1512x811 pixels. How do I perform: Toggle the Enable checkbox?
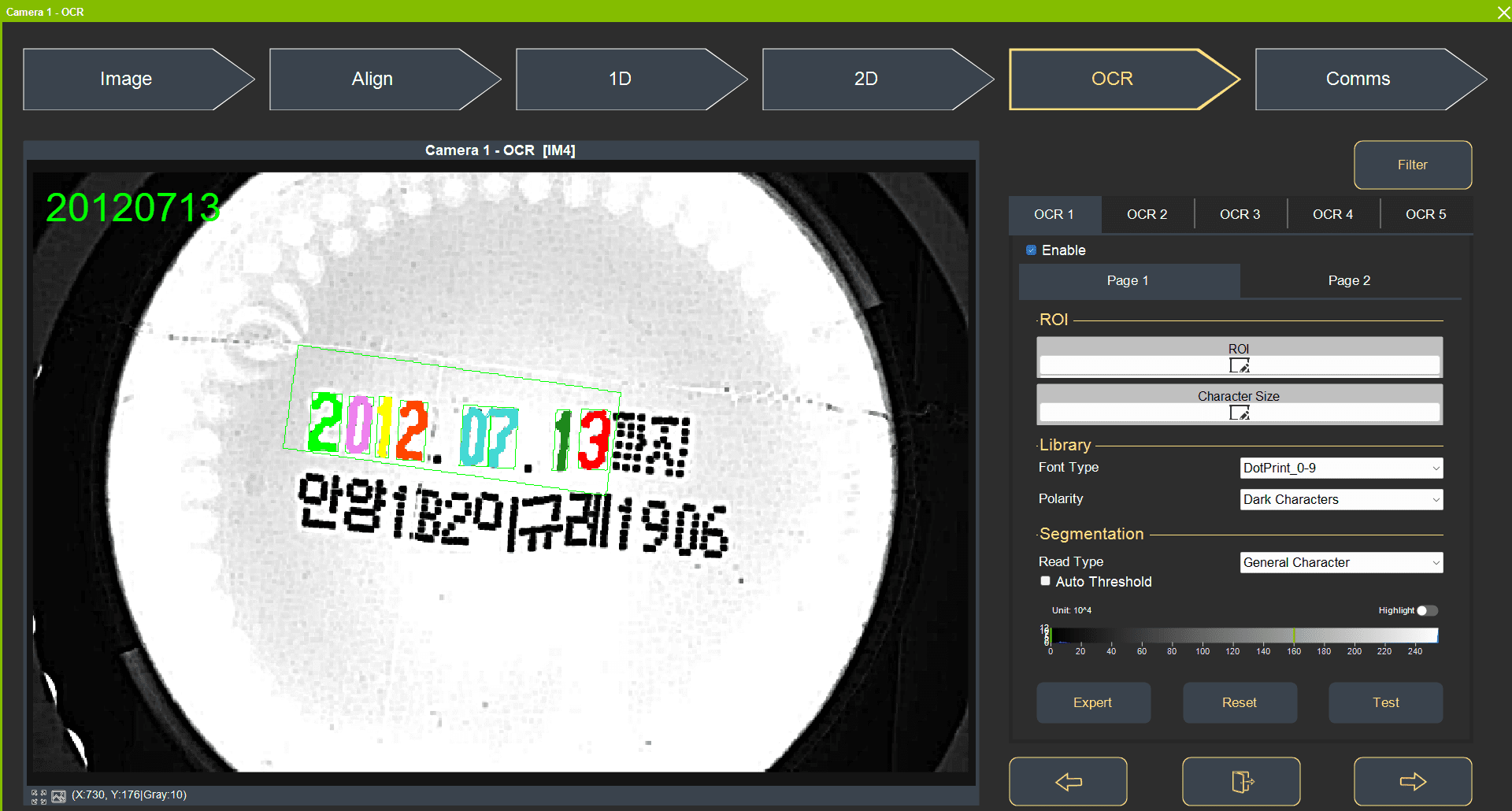(x=1031, y=250)
